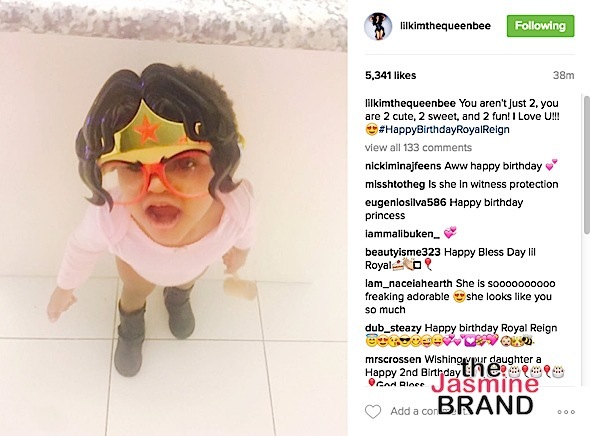Visit misshtotheg commenter profile
The image size is (590, 436).
pyautogui.click(x=395, y=184)
